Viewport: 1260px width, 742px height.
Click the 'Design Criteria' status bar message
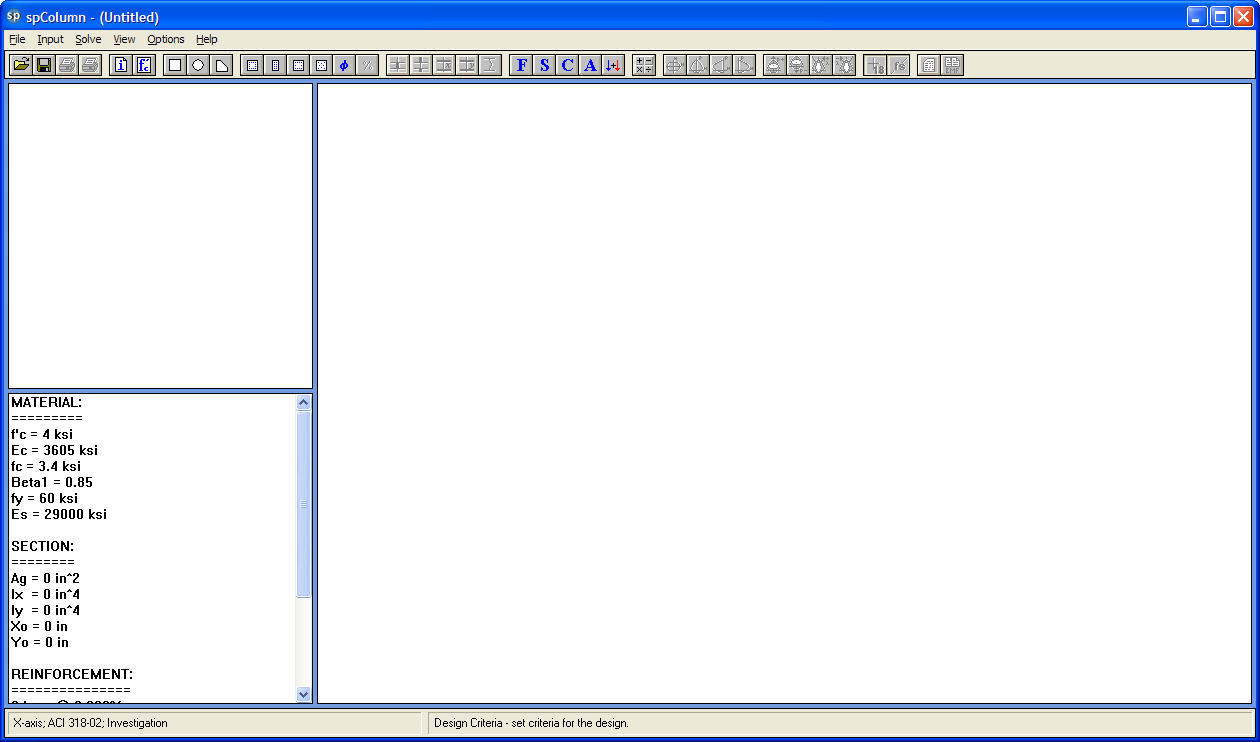(532, 722)
